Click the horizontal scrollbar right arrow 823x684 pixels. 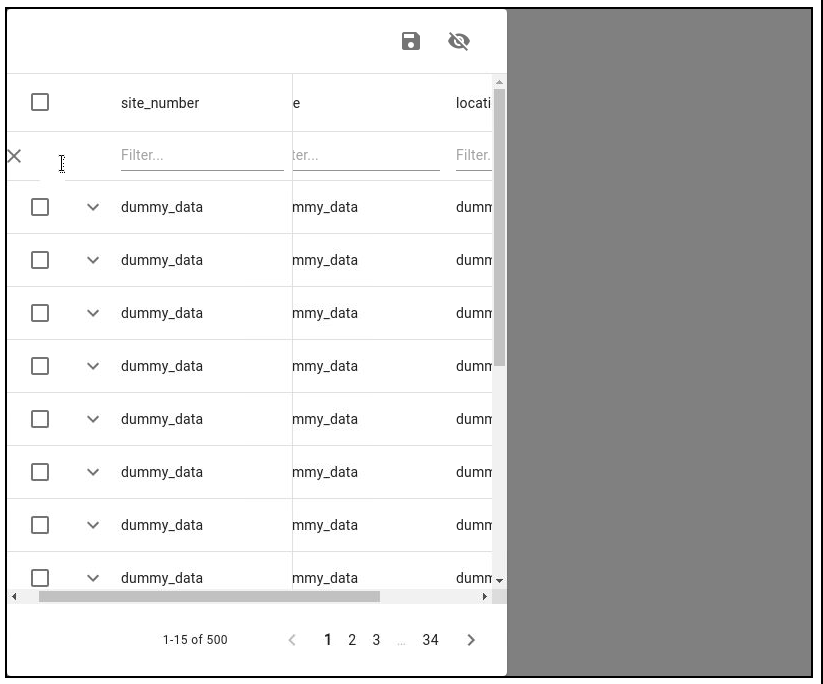[484, 595]
